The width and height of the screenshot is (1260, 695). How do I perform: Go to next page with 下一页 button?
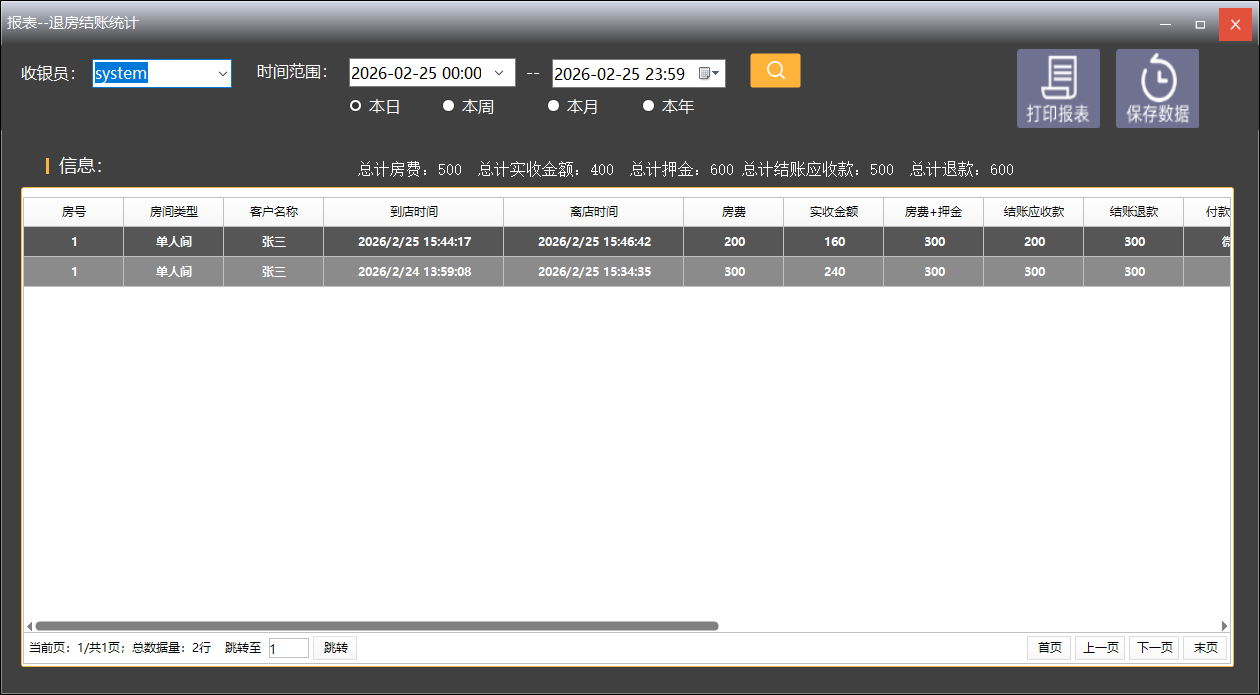click(x=1153, y=648)
